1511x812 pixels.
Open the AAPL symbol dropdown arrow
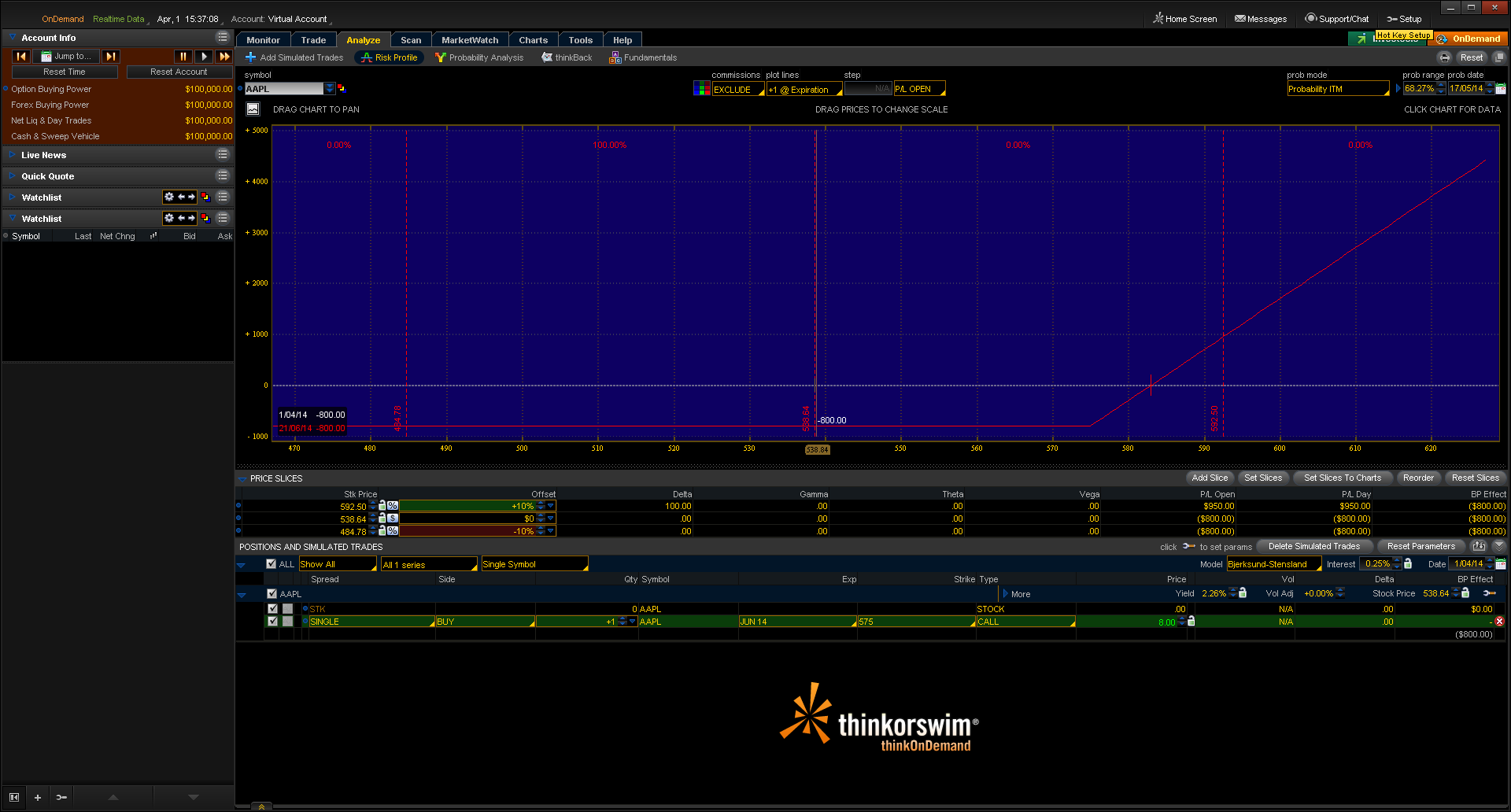(x=329, y=89)
